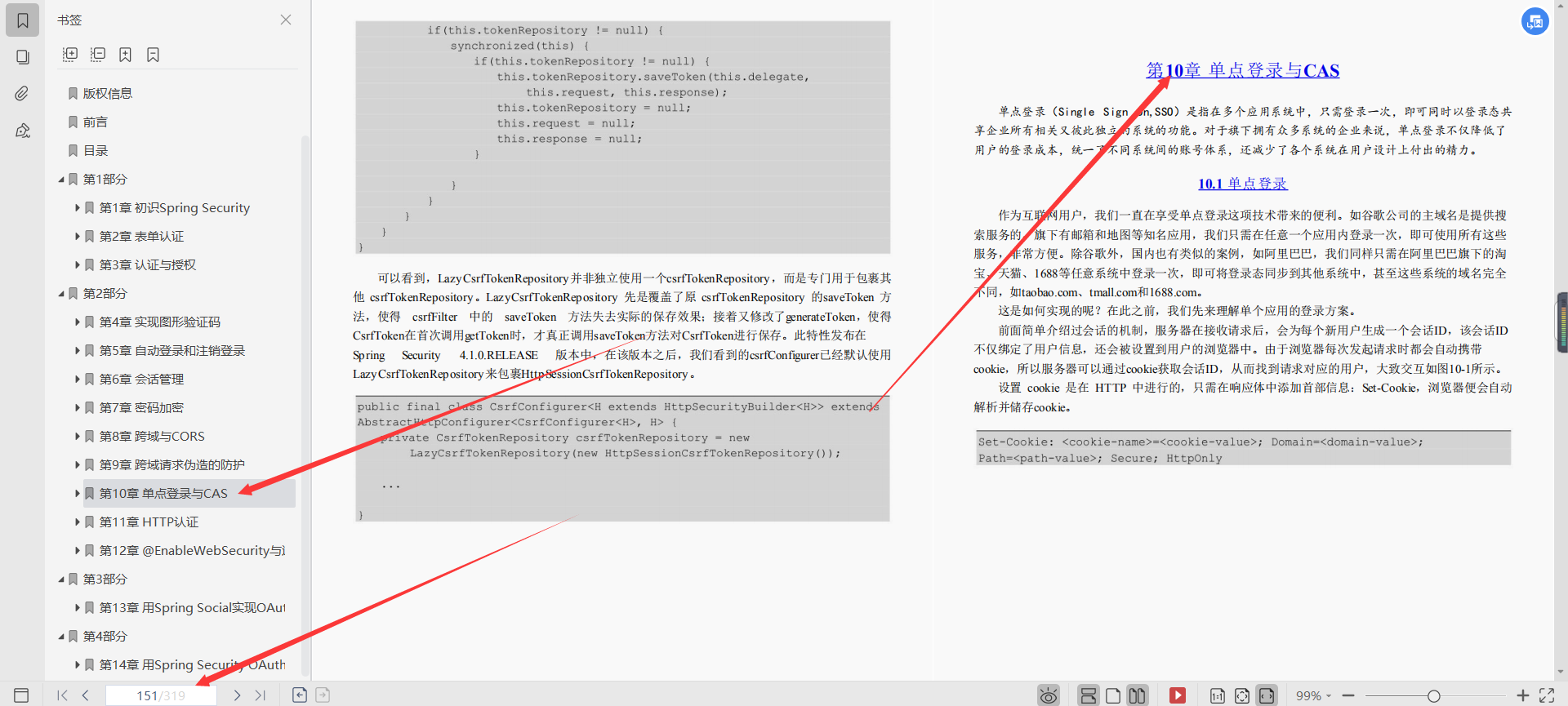Enable continuous scrolling mode
The image size is (1568, 706).
[1088, 695]
